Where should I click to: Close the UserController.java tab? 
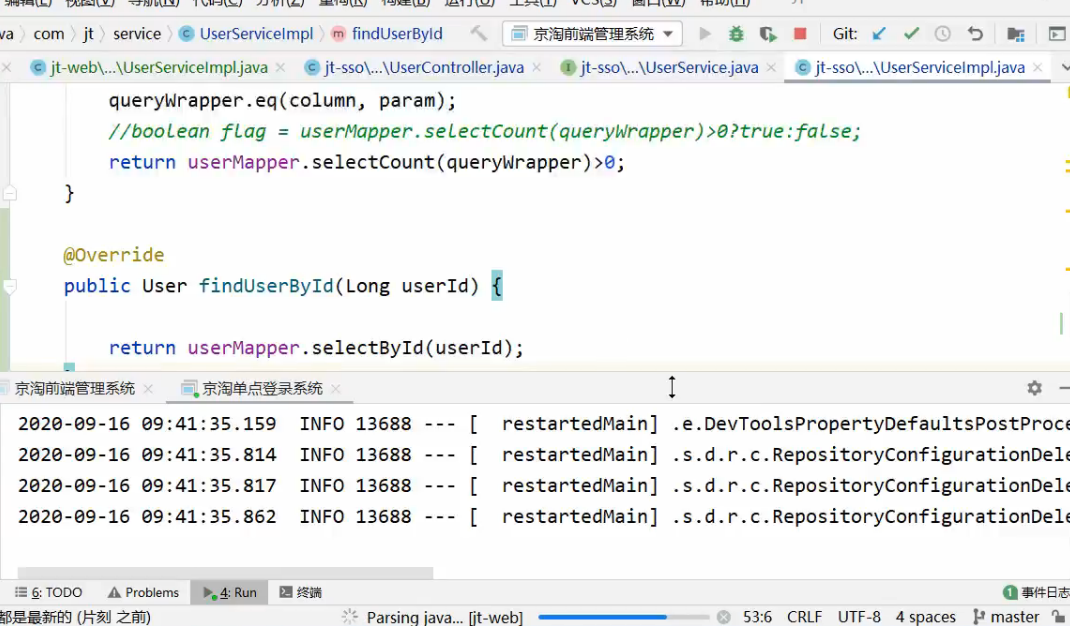coord(537,68)
